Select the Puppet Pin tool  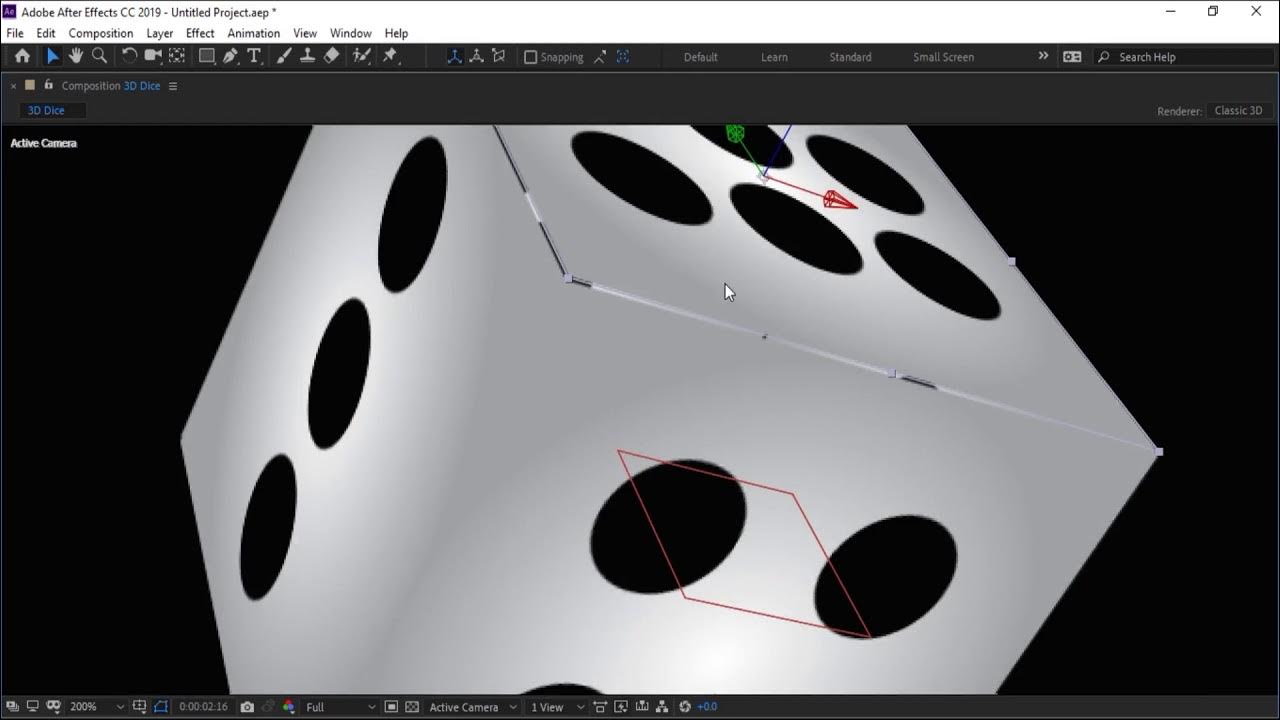coord(391,57)
